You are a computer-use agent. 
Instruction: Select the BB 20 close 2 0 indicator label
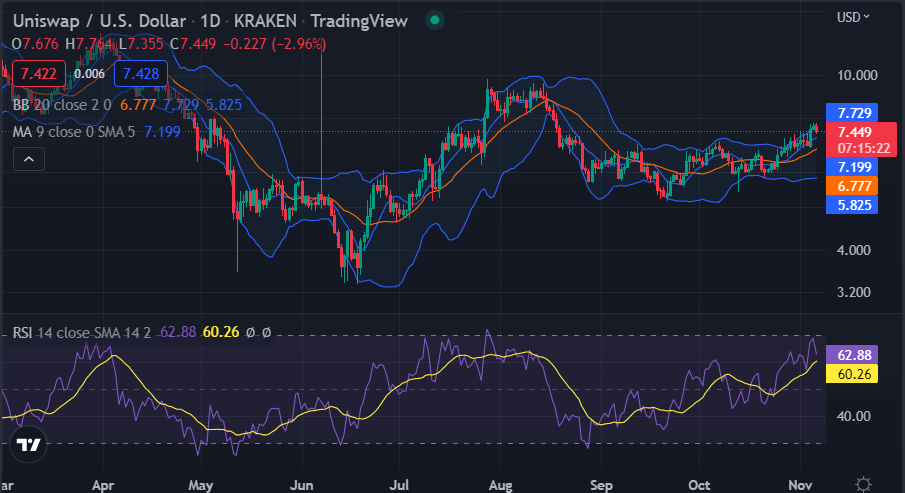click(62, 105)
